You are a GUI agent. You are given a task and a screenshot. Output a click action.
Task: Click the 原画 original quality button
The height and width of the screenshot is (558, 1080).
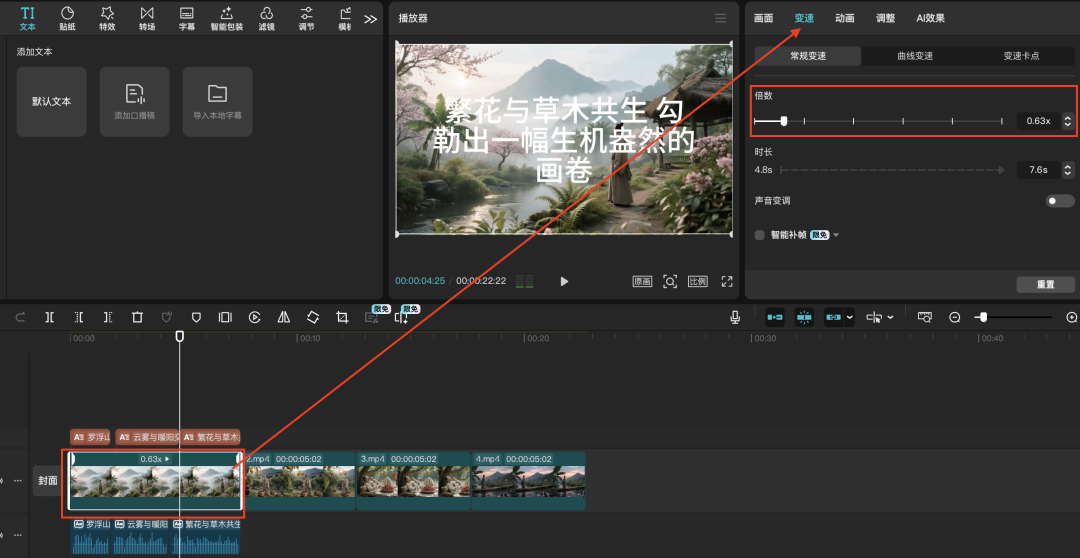pyautogui.click(x=642, y=281)
